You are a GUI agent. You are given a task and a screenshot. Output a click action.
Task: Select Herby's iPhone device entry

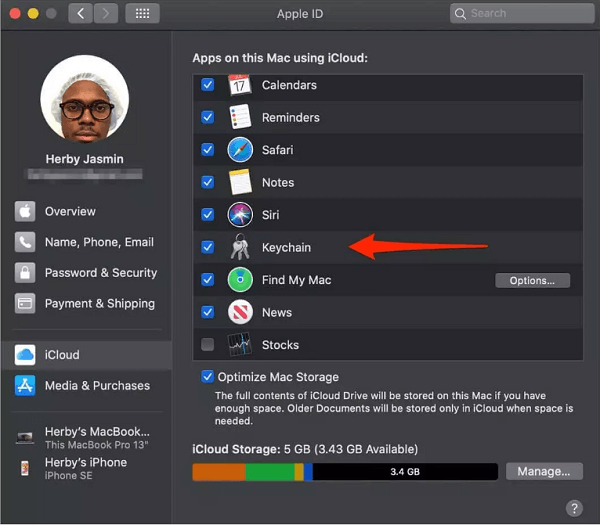[86, 468]
